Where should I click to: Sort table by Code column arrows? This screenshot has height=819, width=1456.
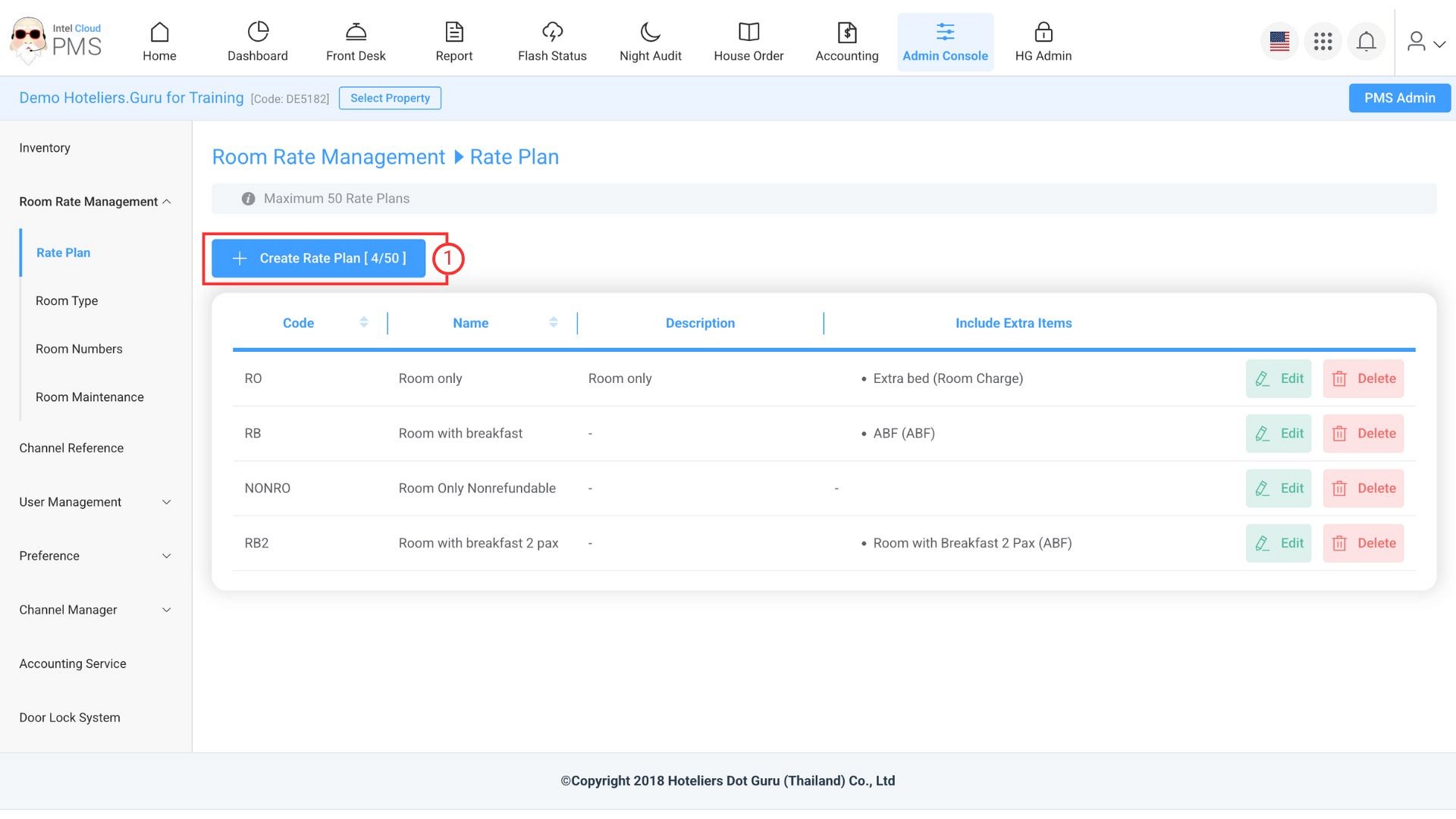(364, 322)
